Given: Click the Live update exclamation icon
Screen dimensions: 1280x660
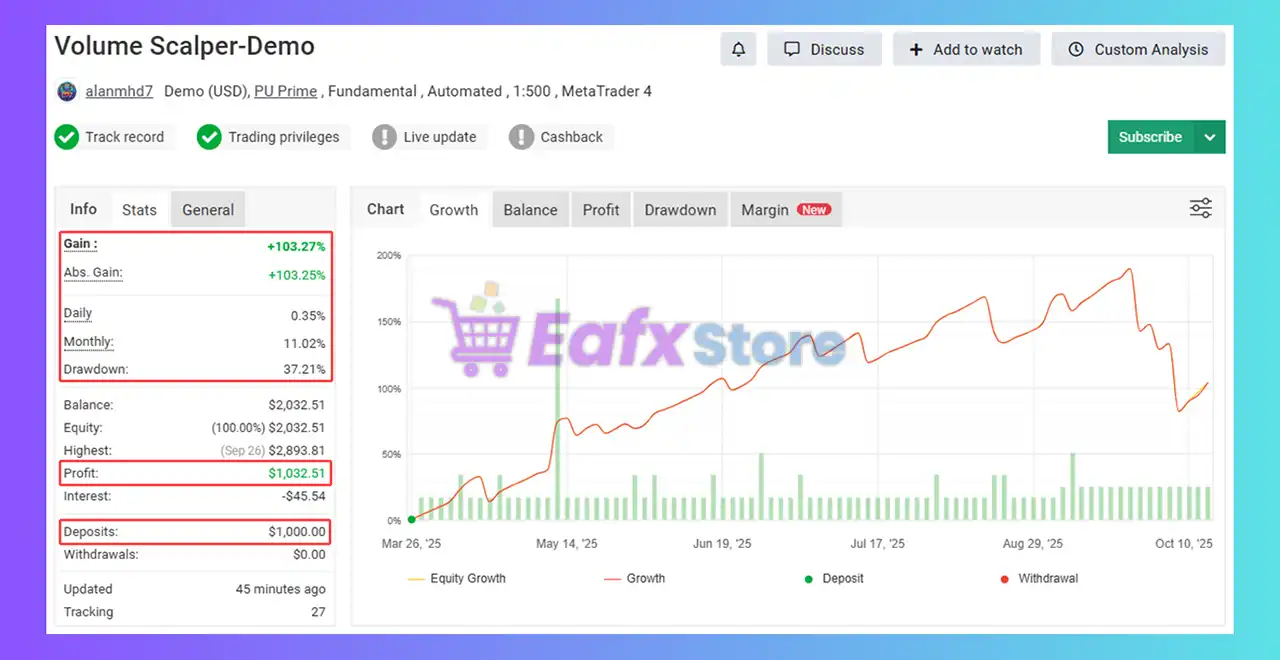Looking at the screenshot, I should pos(384,137).
